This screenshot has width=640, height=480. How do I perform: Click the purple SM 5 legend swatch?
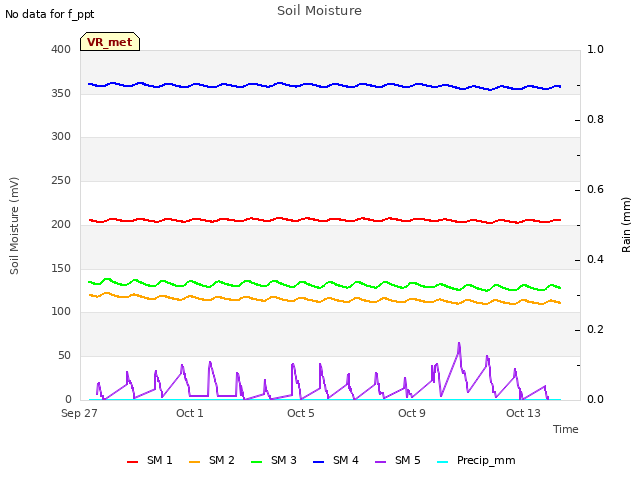coord(380,462)
